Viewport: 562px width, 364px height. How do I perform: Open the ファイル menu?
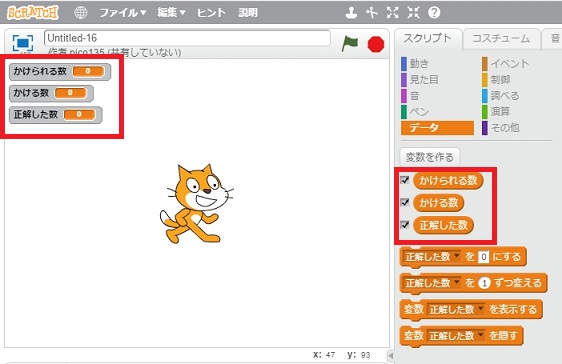pos(123,13)
